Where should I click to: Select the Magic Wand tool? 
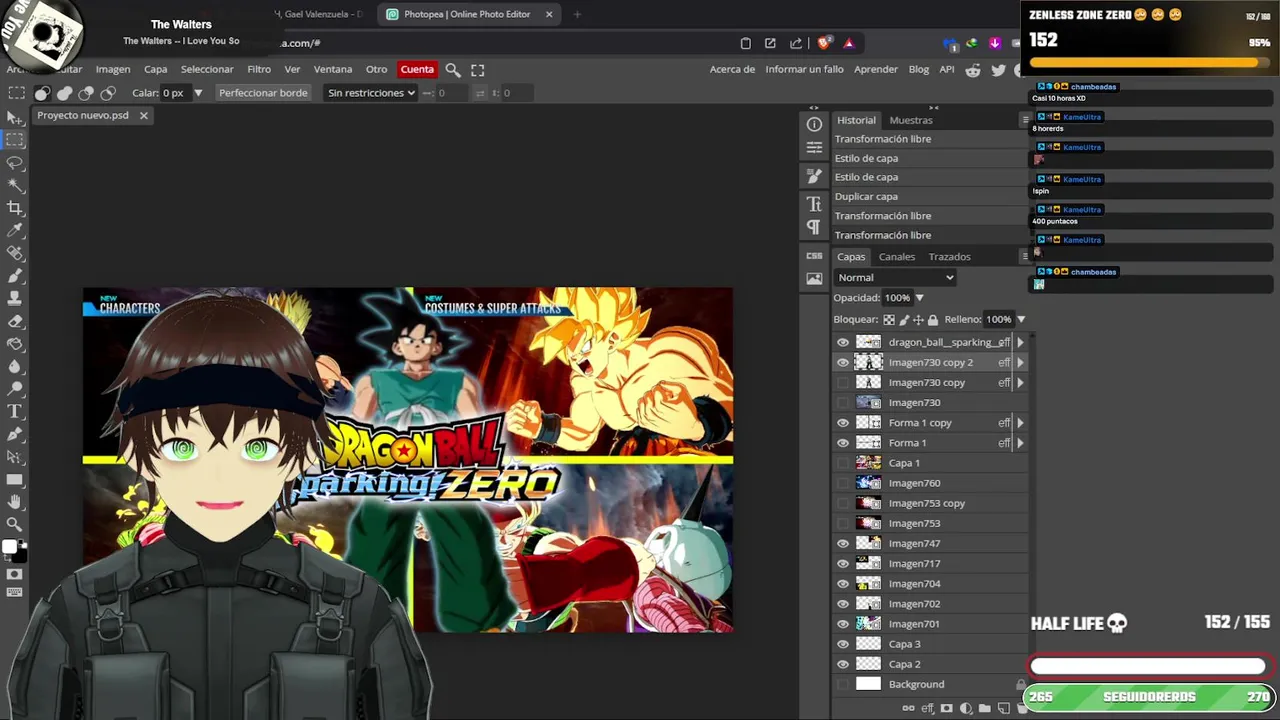15,185
